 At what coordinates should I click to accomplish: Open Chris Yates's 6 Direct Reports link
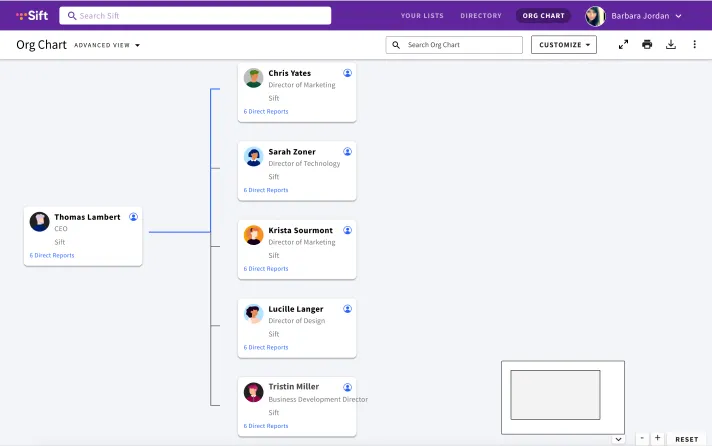(266, 111)
